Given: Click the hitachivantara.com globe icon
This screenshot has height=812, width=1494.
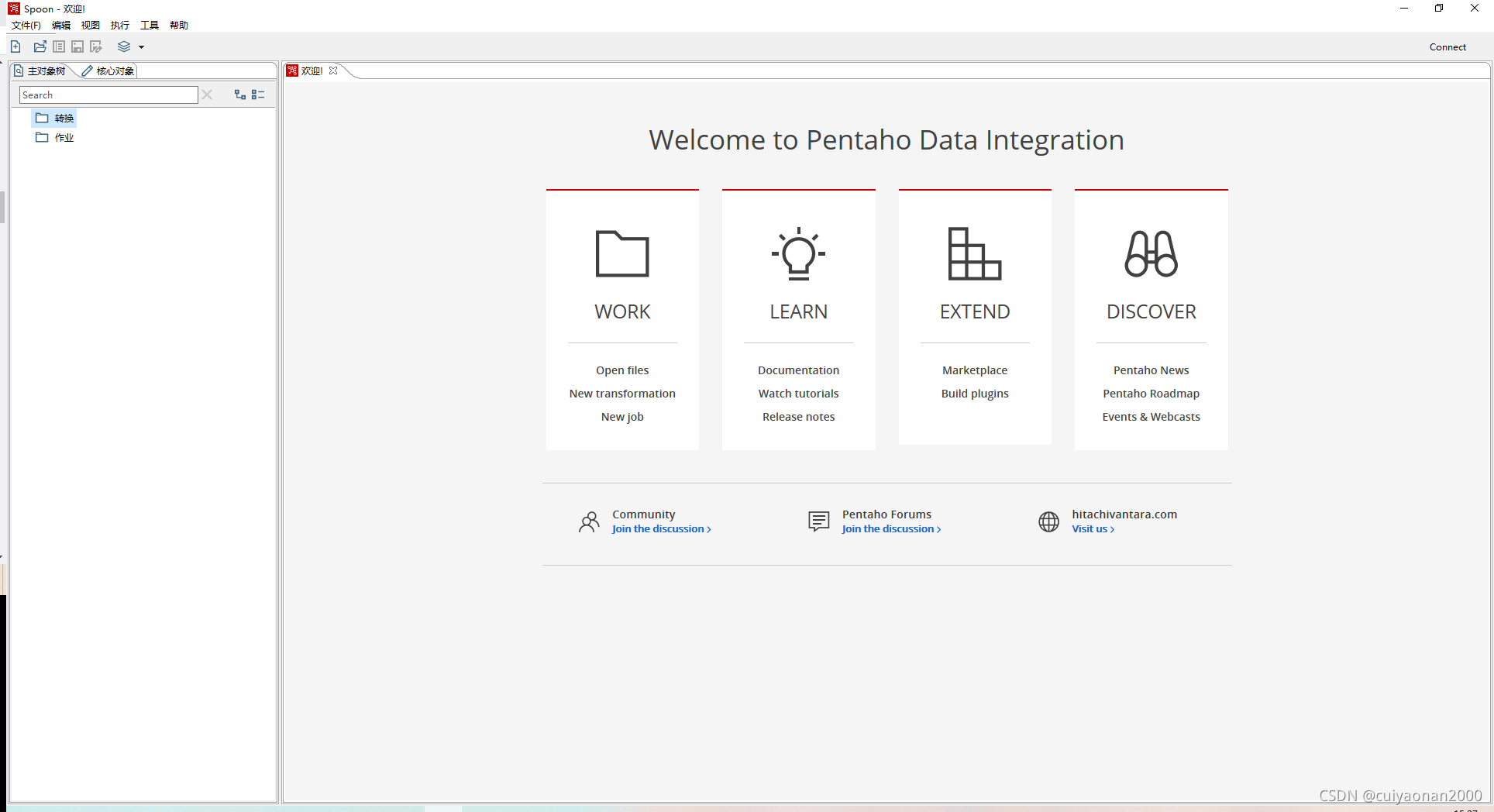Looking at the screenshot, I should coord(1048,521).
